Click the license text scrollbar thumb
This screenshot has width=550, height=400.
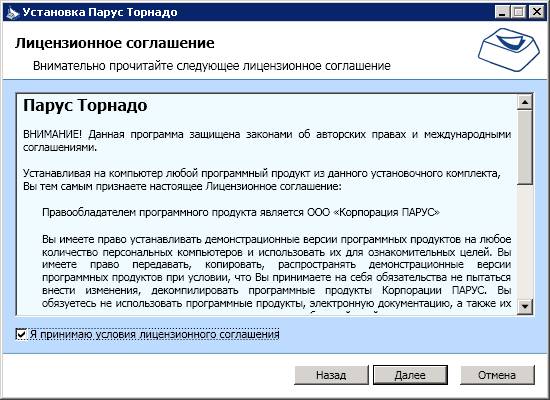click(x=525, y=147)
